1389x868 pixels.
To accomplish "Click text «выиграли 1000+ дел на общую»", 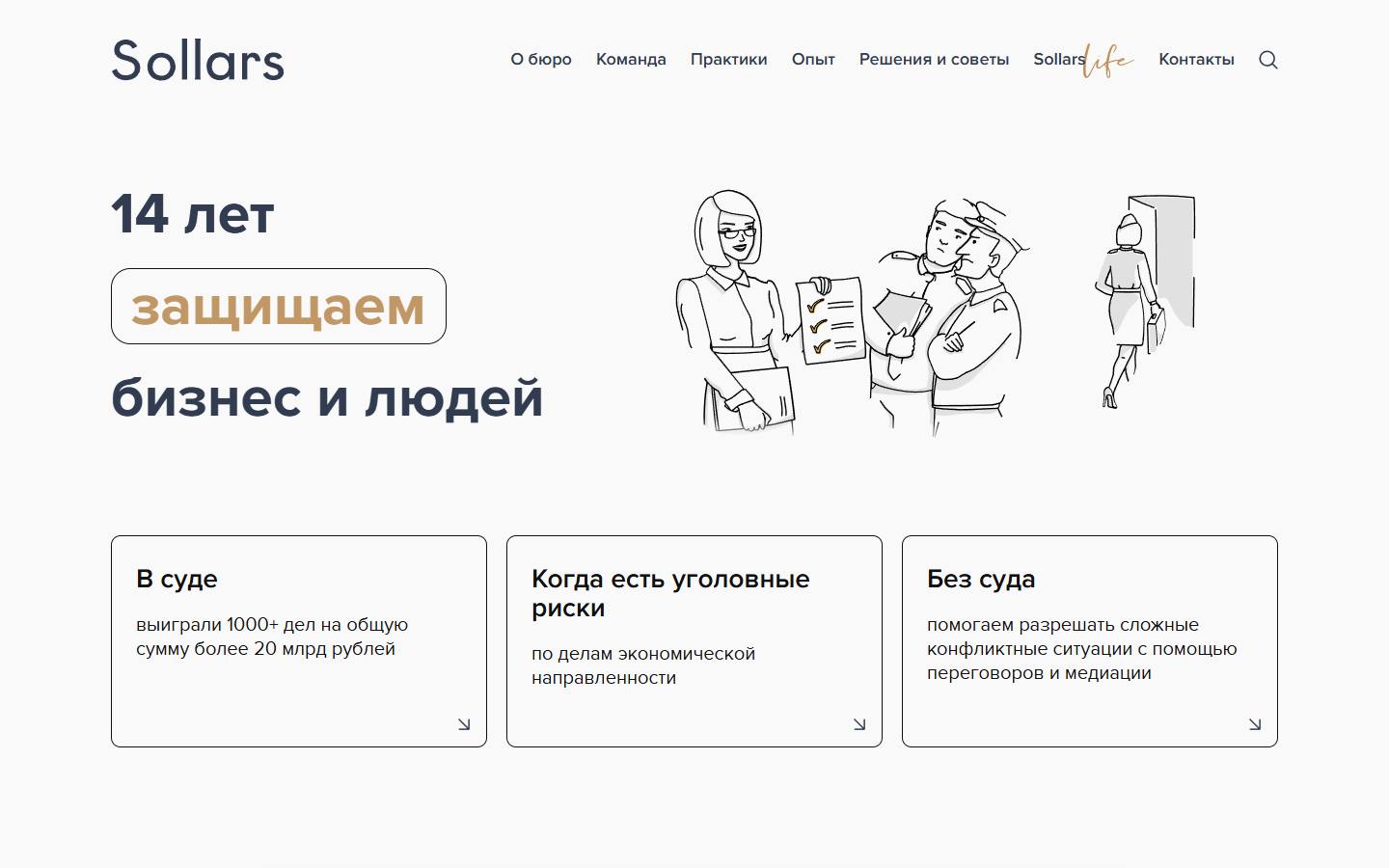I will [272, 625].
